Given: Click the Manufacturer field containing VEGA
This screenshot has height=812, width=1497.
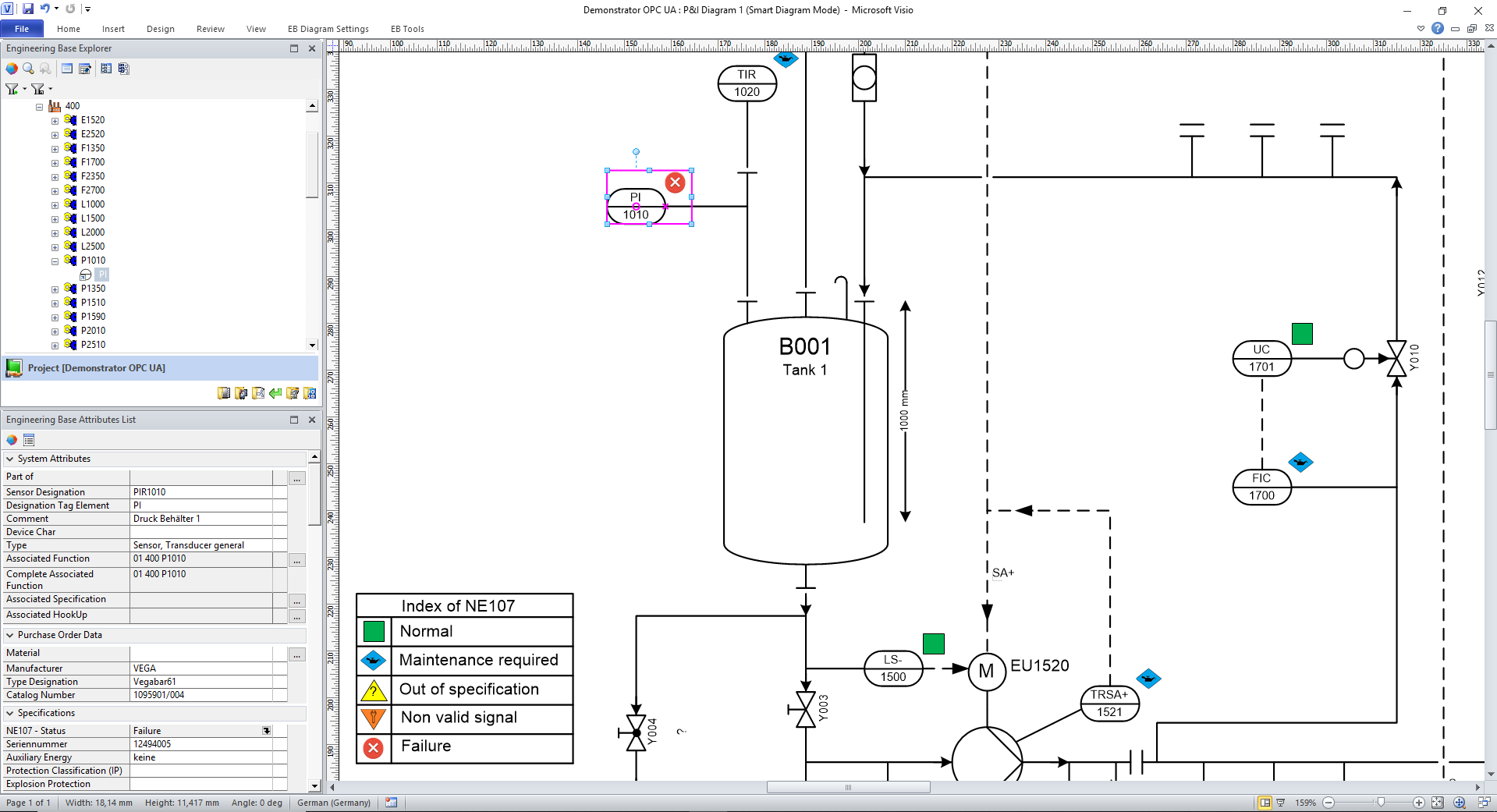Looking at the screenshot, I should pyautogui.click(x=201, y=668).
